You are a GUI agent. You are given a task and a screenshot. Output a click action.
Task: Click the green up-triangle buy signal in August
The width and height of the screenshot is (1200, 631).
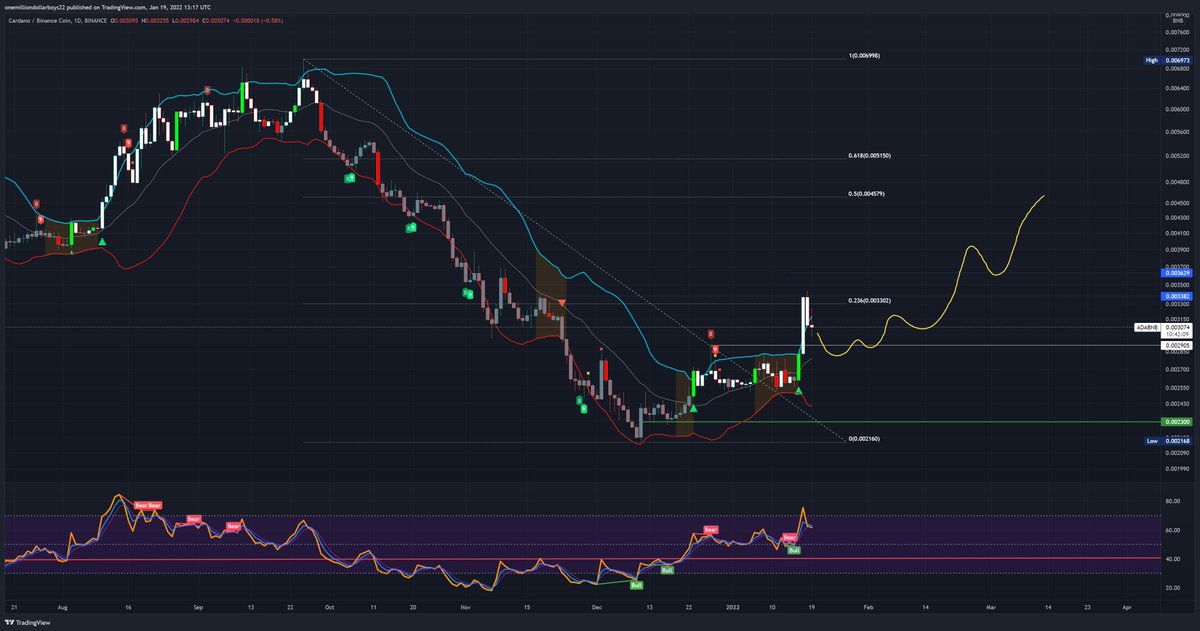101,241
